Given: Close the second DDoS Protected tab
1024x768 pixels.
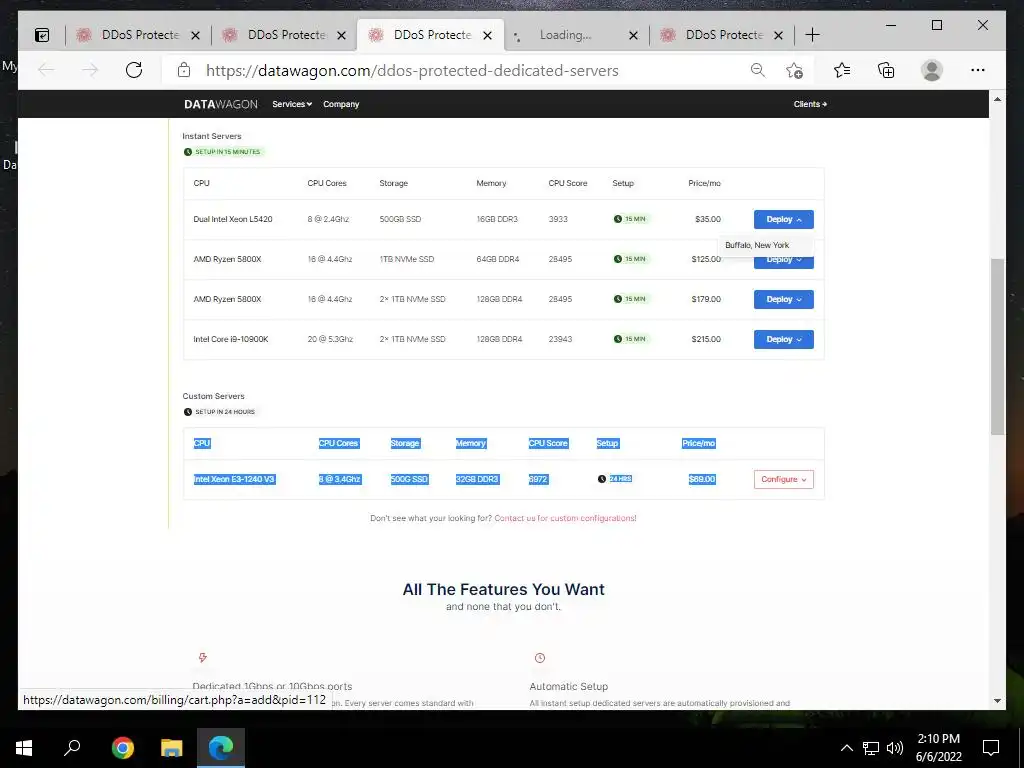Looking at the screenshot, I should (x=342, y=35).
